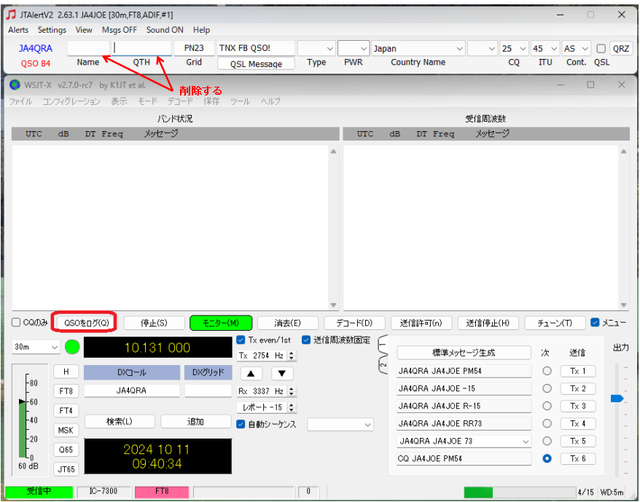Click the Q65 mode button

coord(66,449)
